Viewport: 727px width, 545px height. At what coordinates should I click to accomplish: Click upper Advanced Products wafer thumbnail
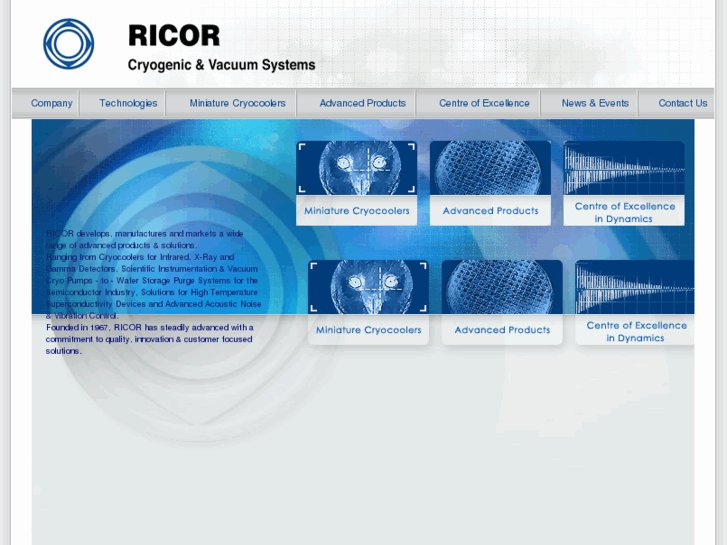tap(490, 168)
